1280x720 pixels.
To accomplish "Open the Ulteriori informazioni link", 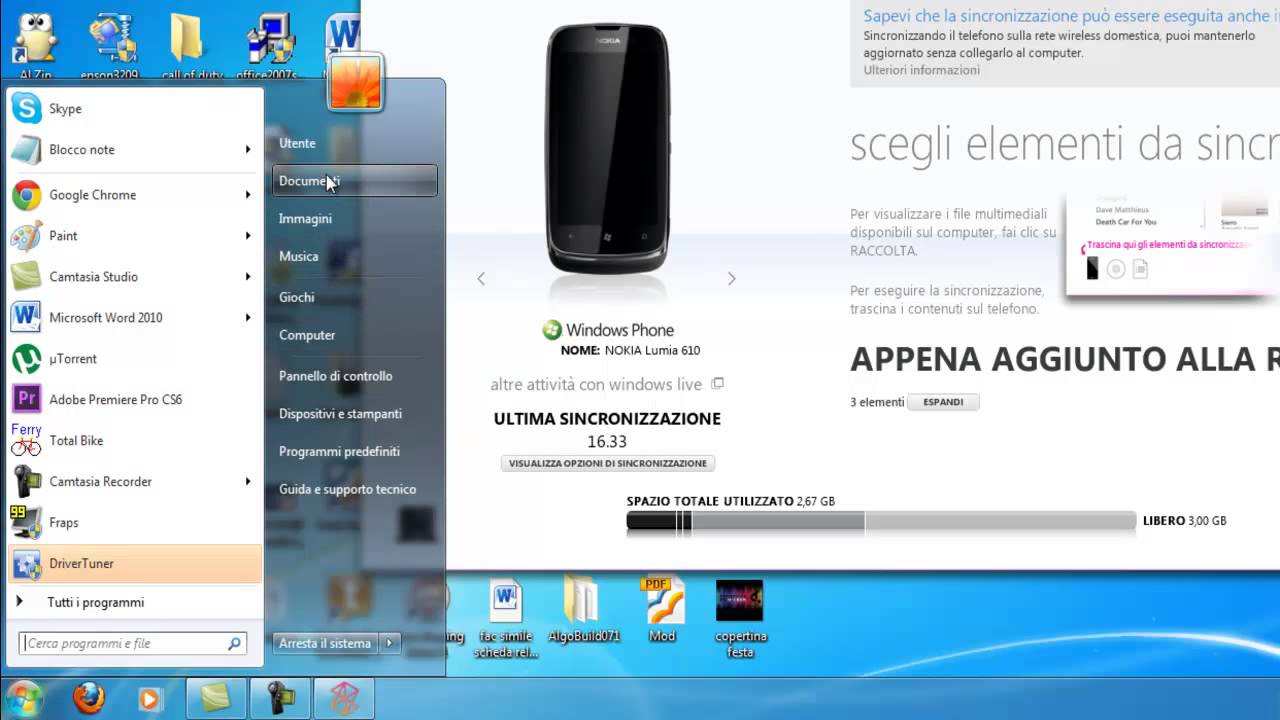I will 921,70.
